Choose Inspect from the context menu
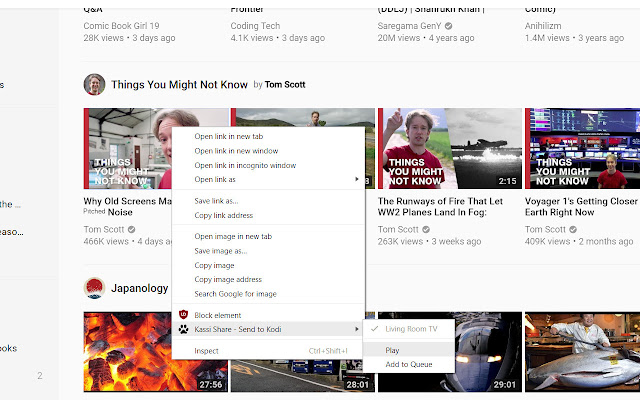The image size is (640, 400). 268,351
